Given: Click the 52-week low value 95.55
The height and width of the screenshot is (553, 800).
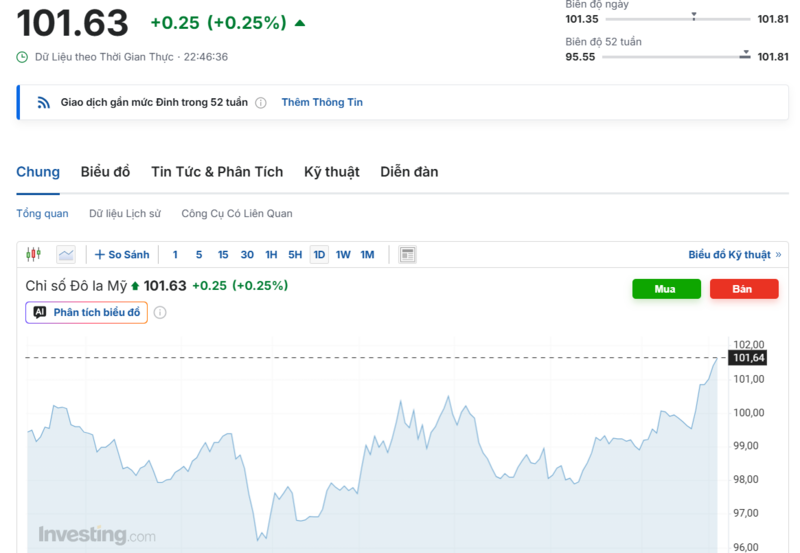Looking at the screenshot, I should coord(580,57).
